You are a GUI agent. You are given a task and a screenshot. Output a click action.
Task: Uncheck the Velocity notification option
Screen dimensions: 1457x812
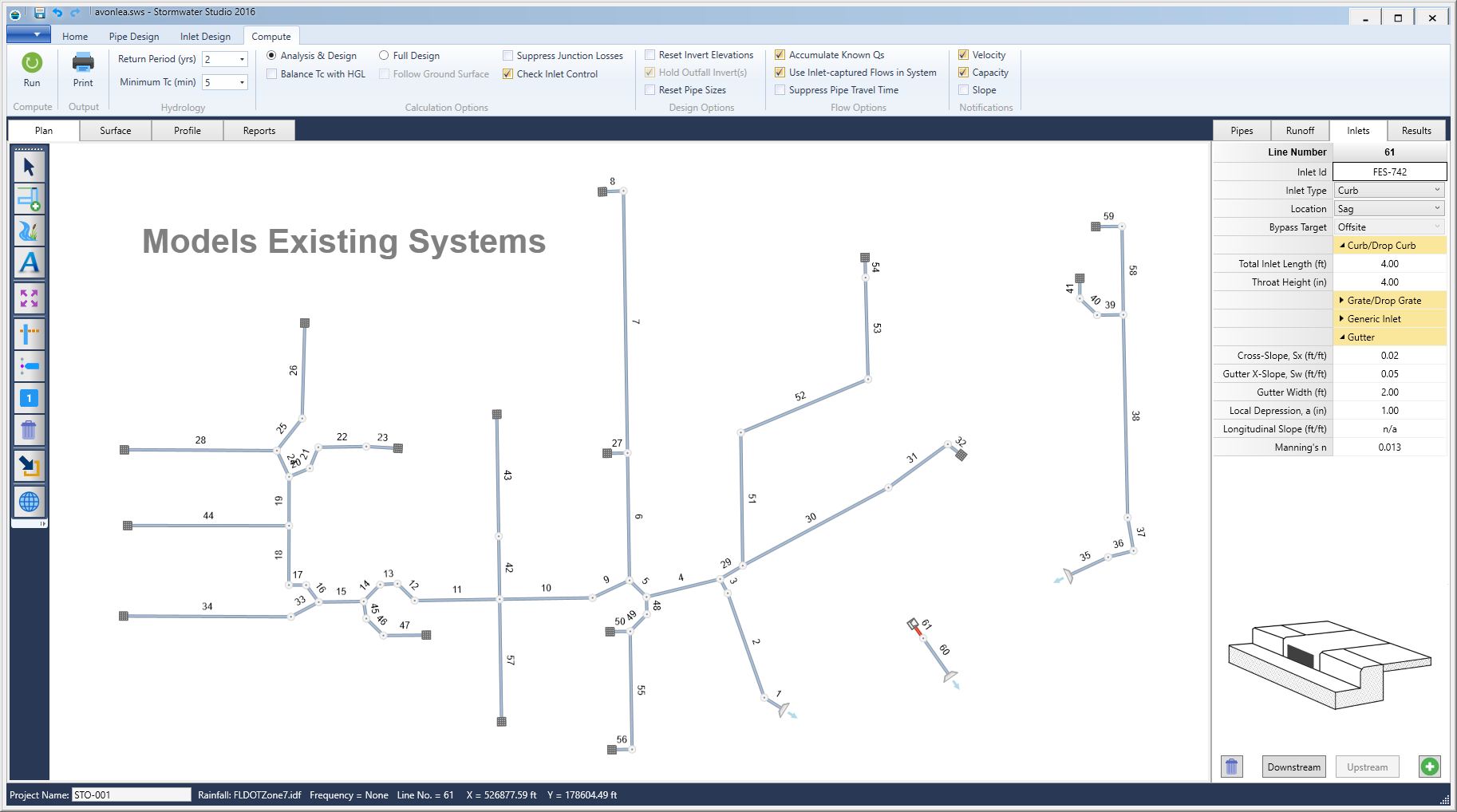pos(962,54)
